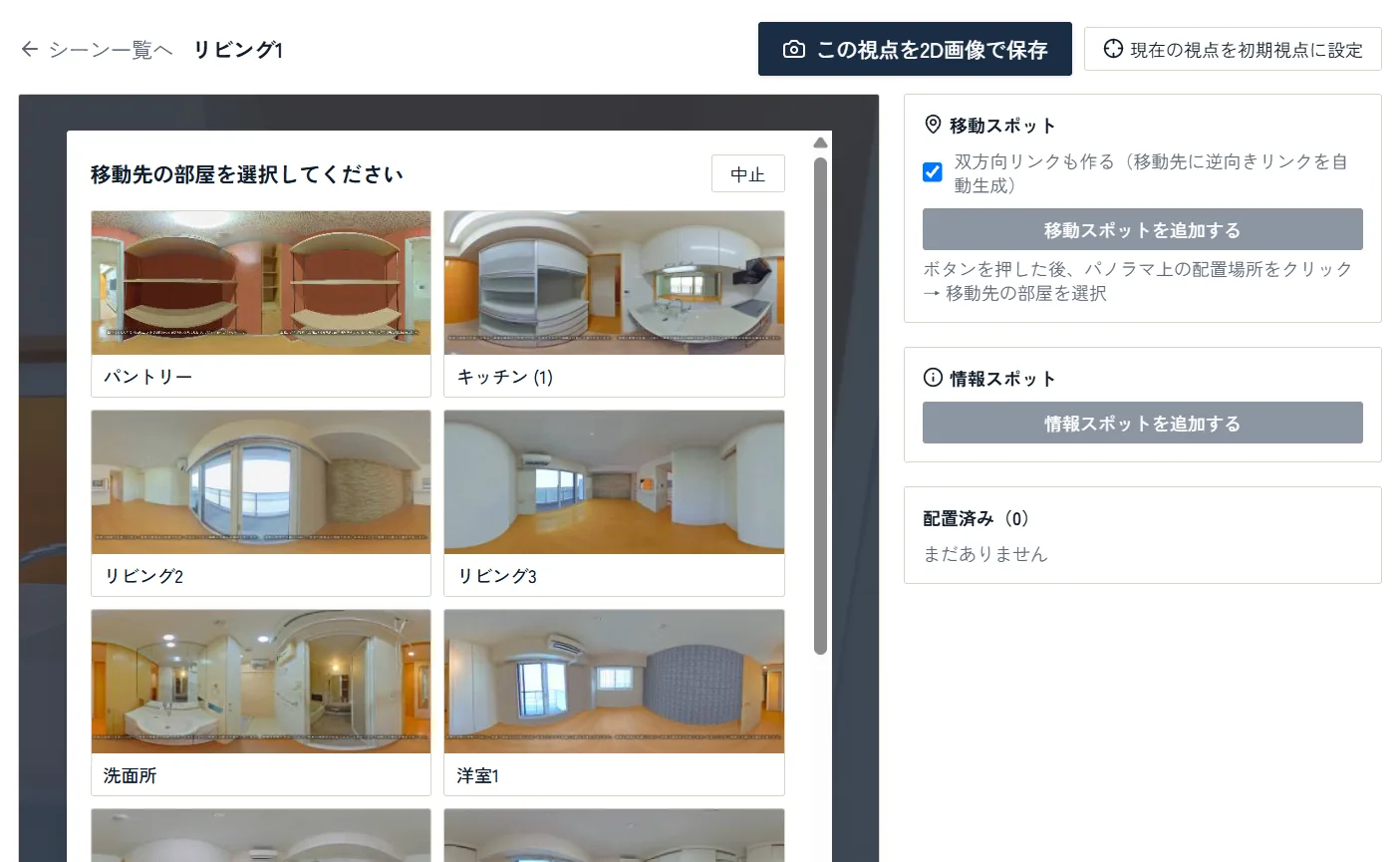The height and width of the screenshot is (862, 1400).
Task: Select the リビング2 room thumbnail
Action: [261, 482]
